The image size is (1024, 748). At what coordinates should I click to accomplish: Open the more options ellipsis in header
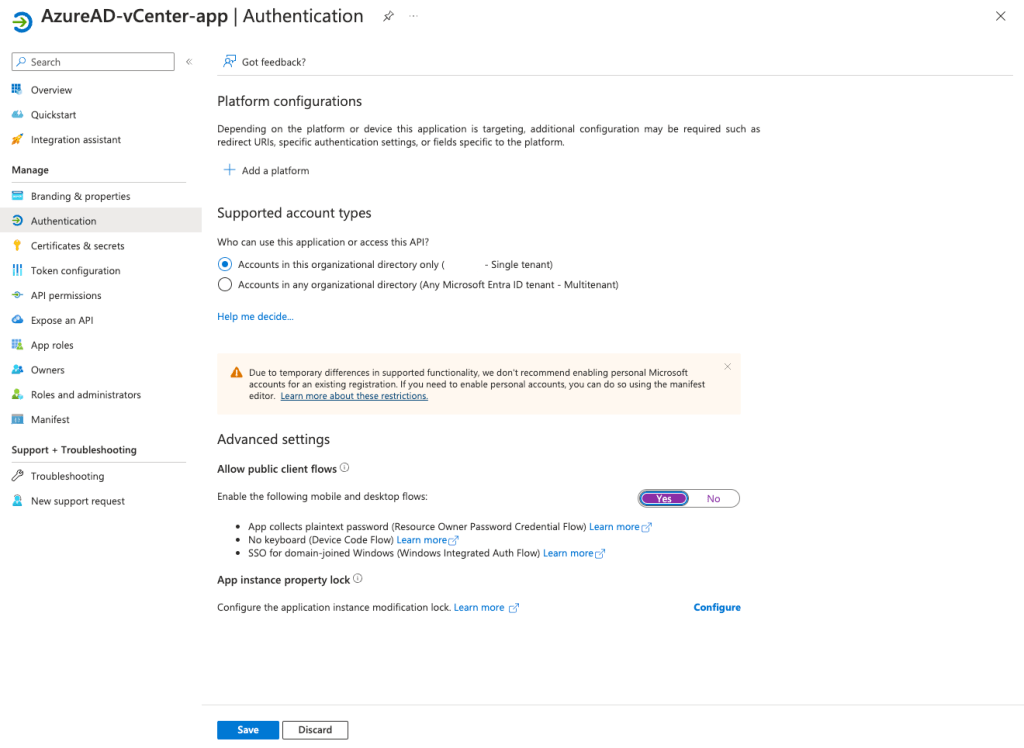coord(414,17)
